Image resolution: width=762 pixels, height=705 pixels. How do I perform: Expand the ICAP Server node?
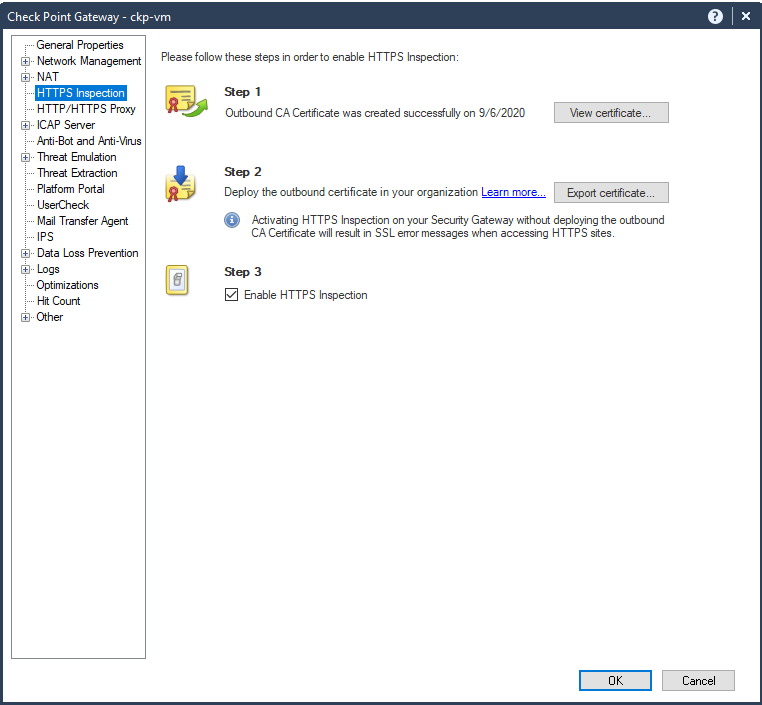[x=26, y=125]
